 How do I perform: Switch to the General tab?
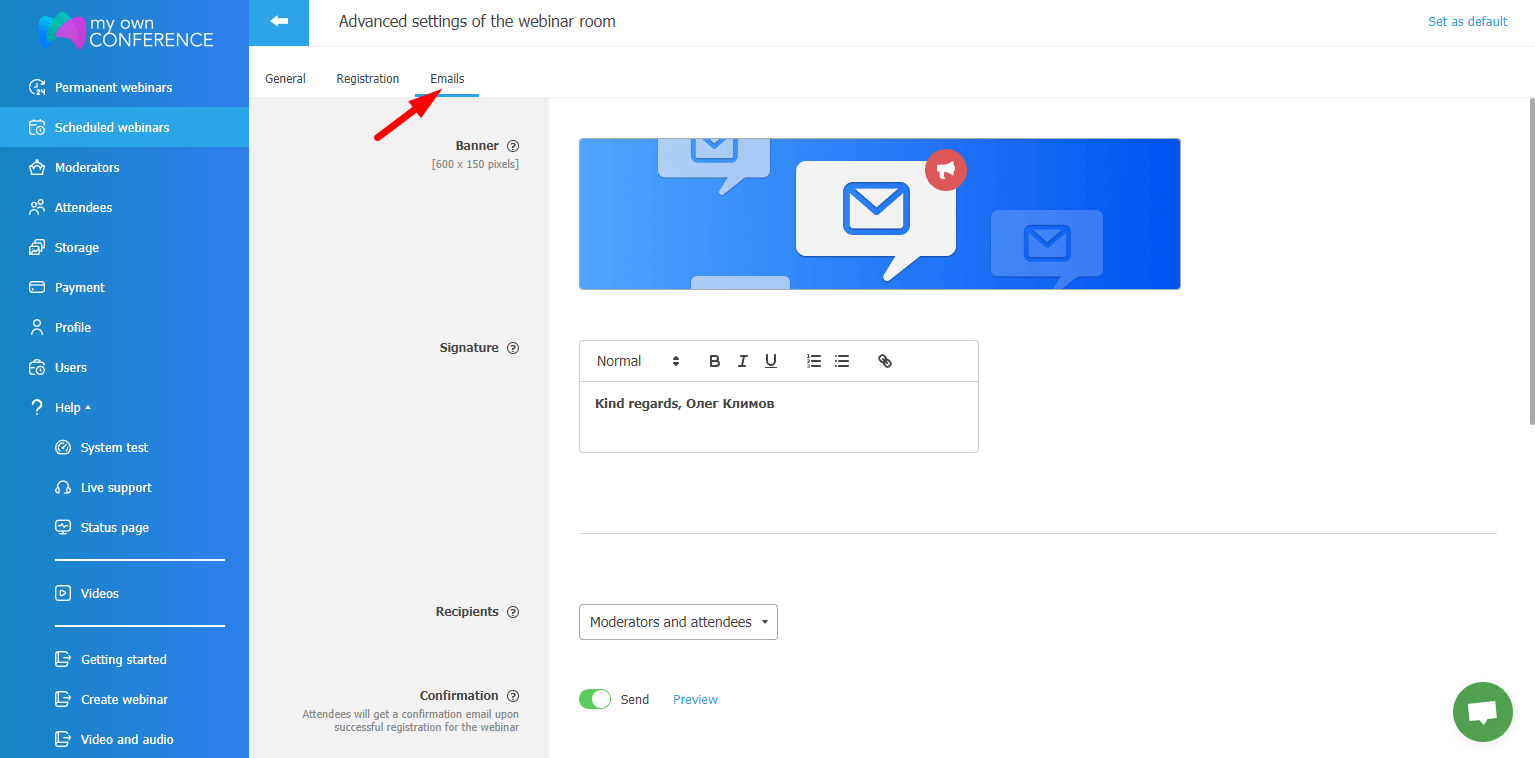(285, 78)
